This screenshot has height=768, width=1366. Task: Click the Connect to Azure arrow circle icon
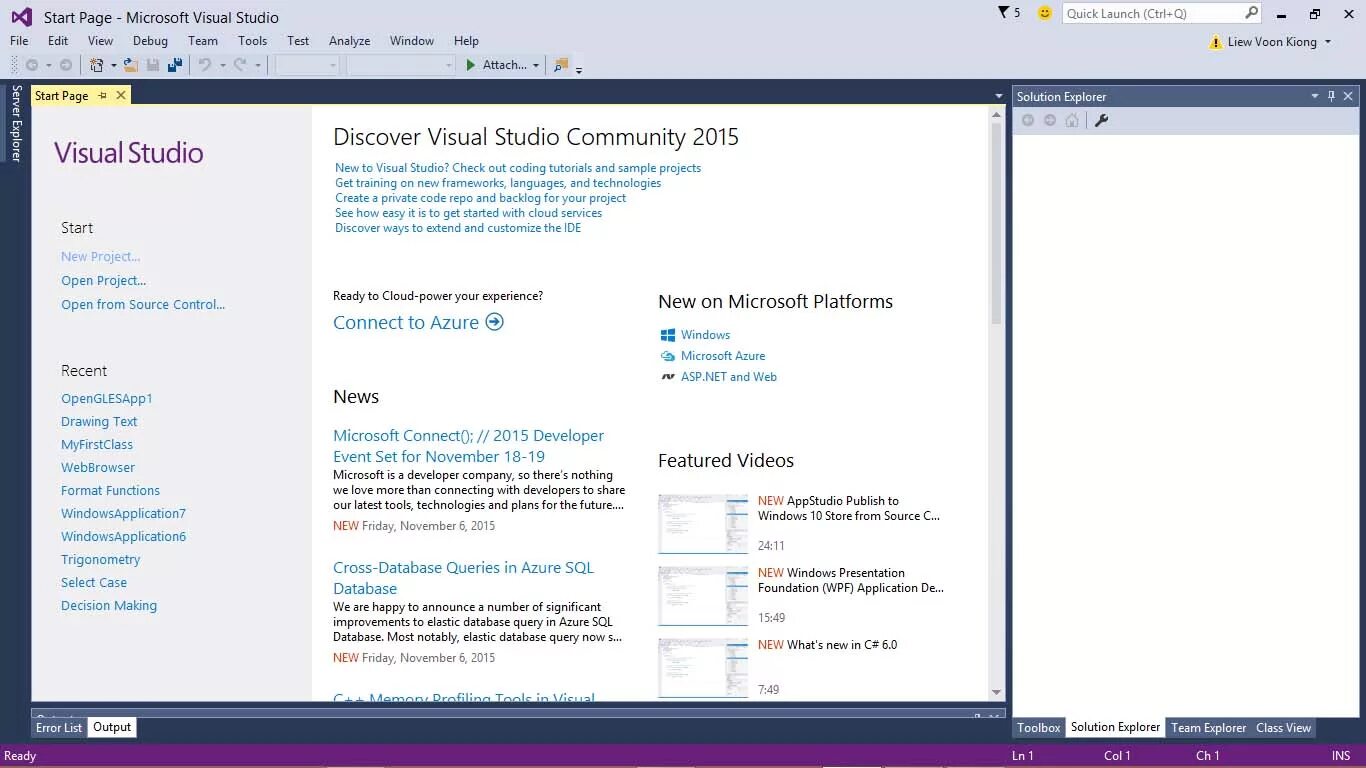494,322
